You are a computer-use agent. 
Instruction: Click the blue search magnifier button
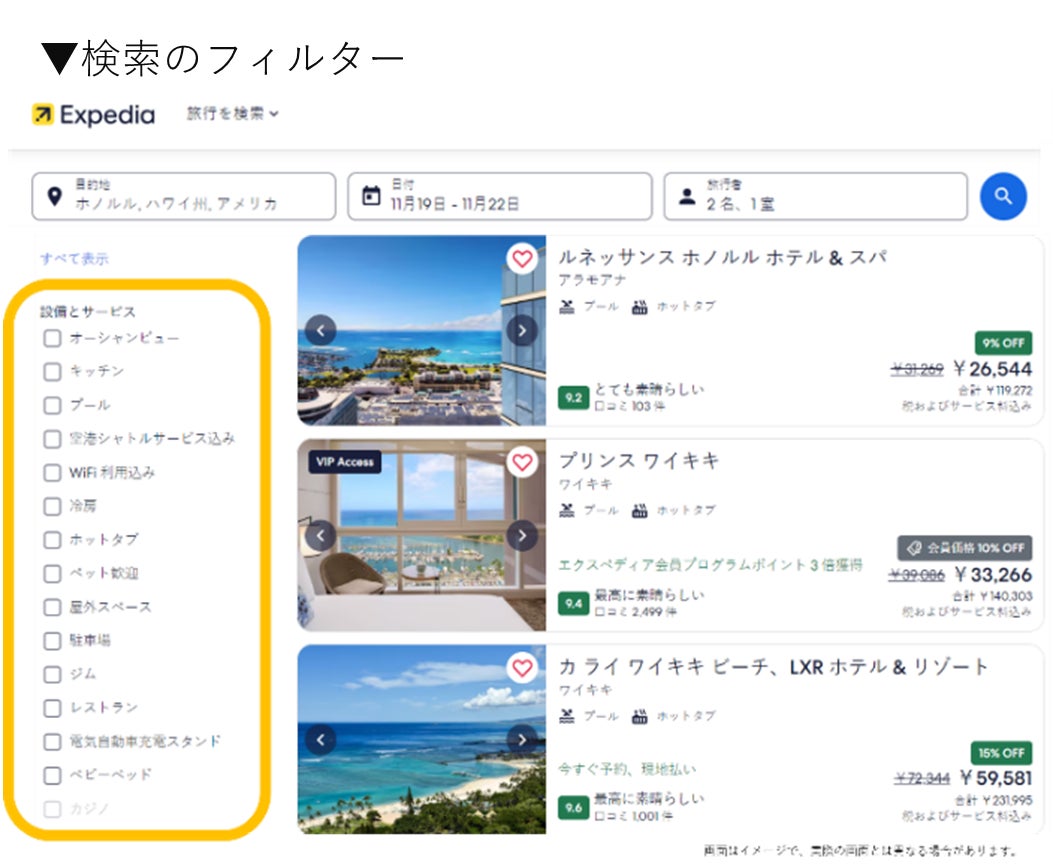1003,196
